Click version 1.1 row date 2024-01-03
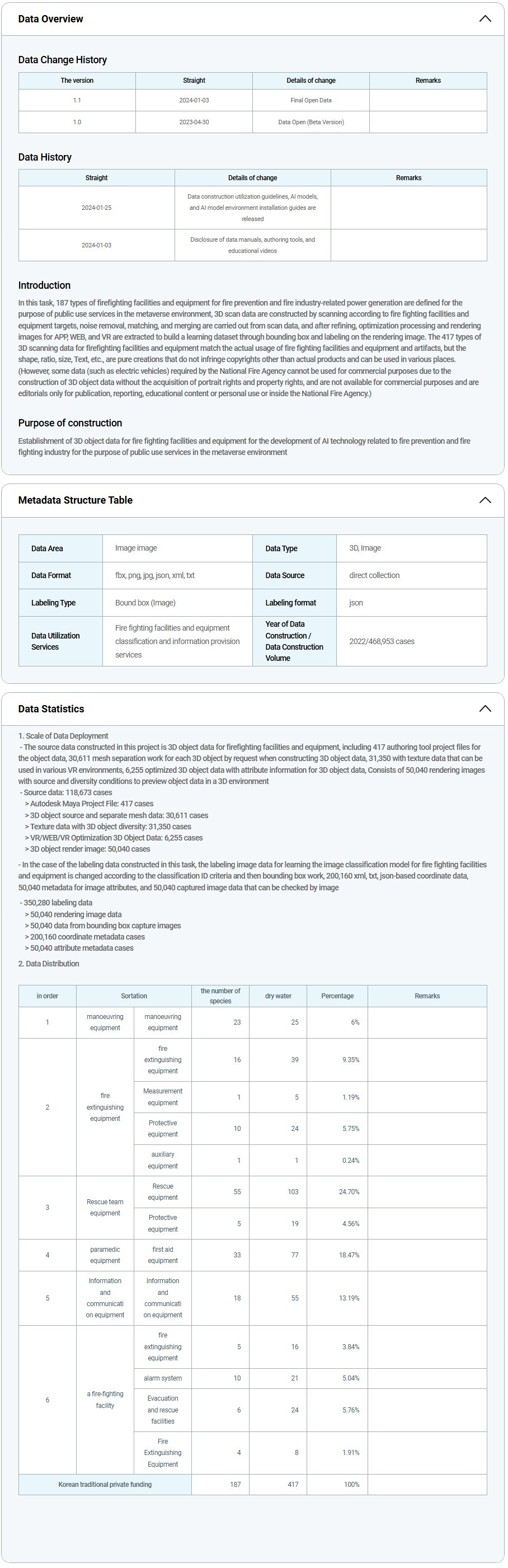 [194, 100]
